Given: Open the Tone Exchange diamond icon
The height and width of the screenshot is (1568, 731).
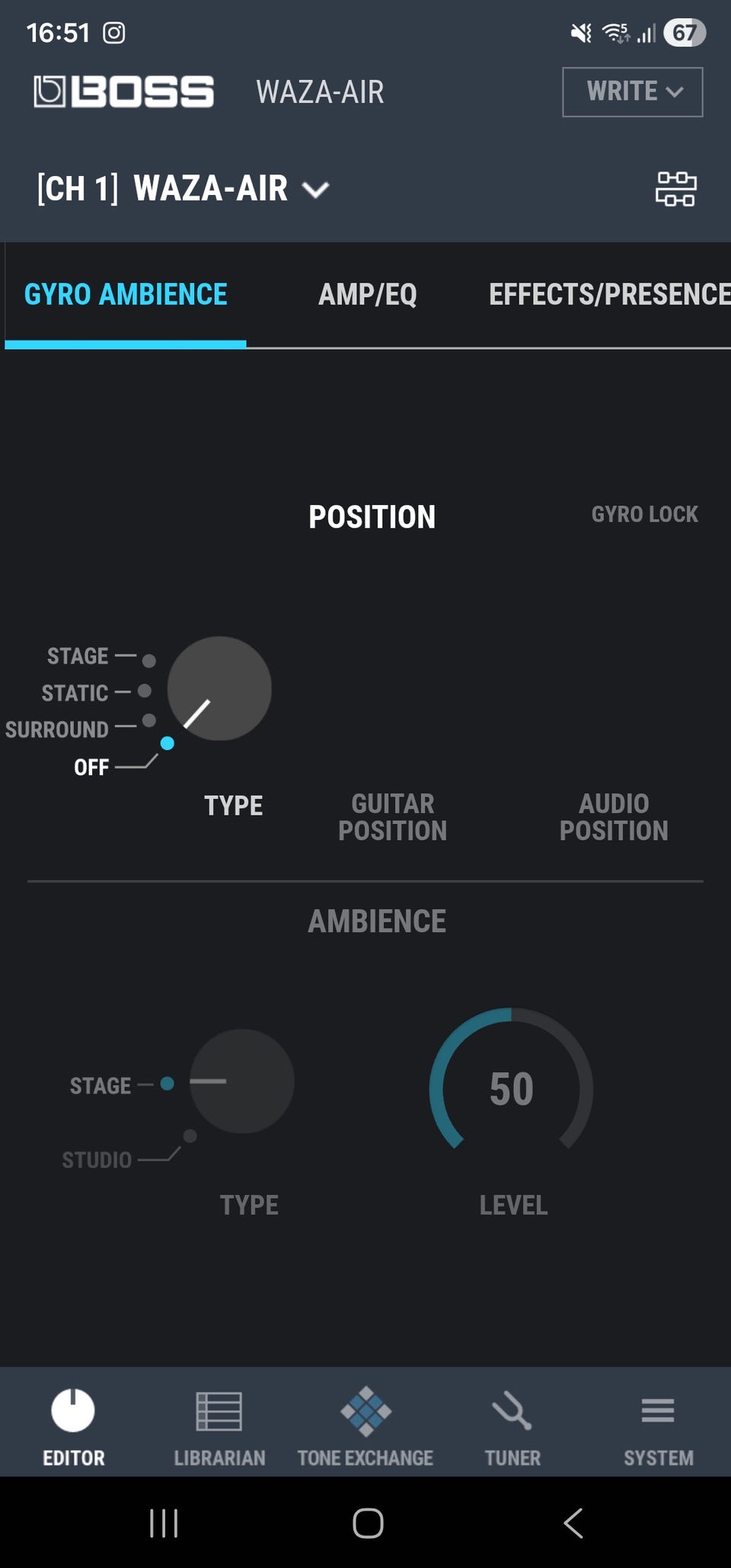Looking at the screenshot, I should [365, 1410].
